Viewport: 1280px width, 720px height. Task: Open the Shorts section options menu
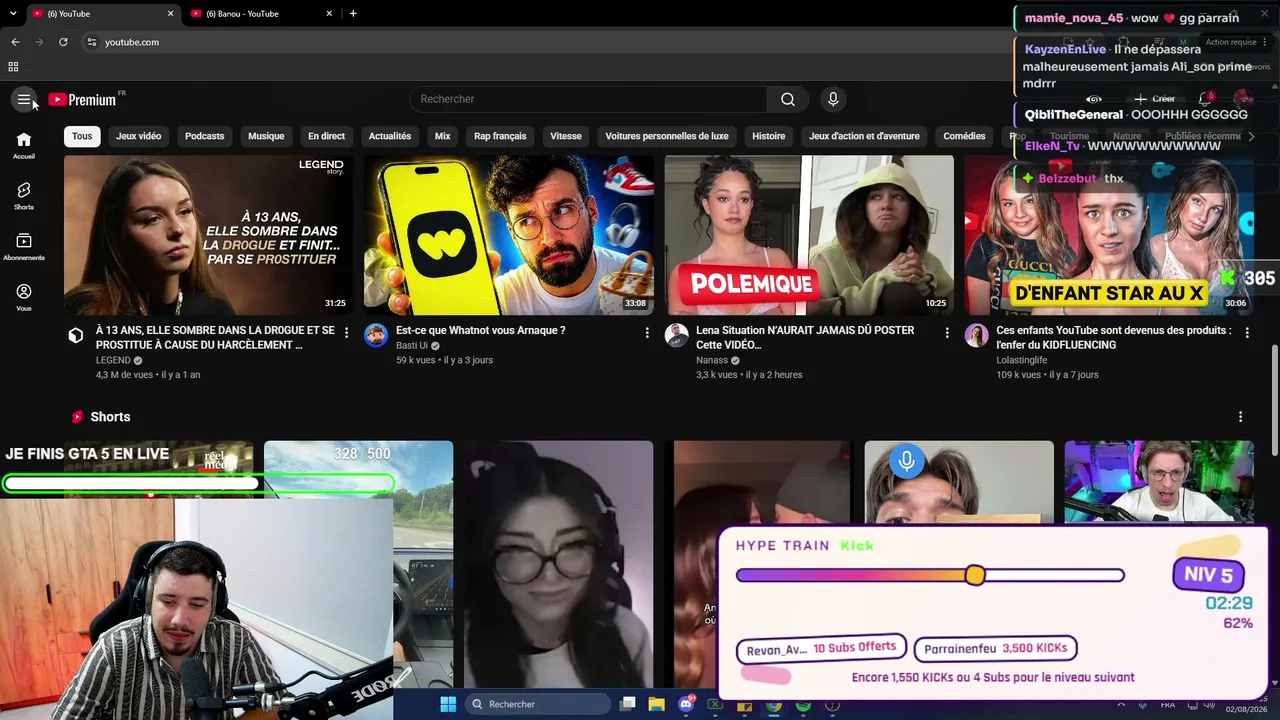pos(1240,417)
